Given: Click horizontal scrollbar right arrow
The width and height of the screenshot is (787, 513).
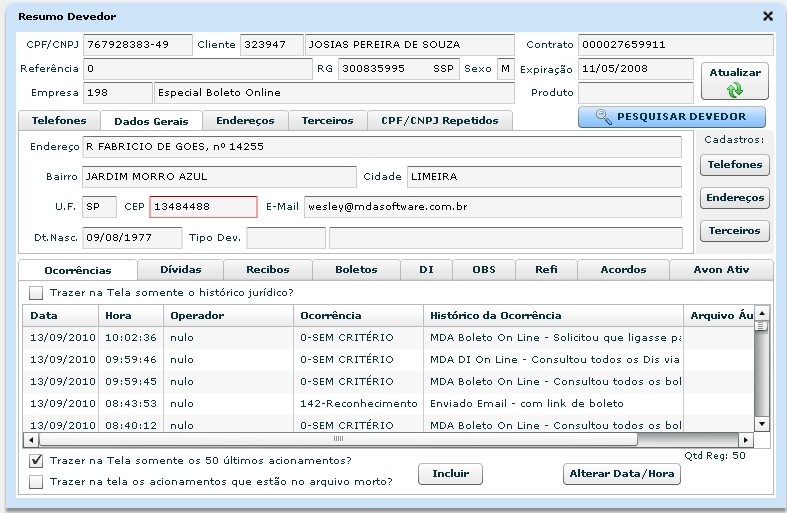Looking at the screenshot, I should point(746,440).
